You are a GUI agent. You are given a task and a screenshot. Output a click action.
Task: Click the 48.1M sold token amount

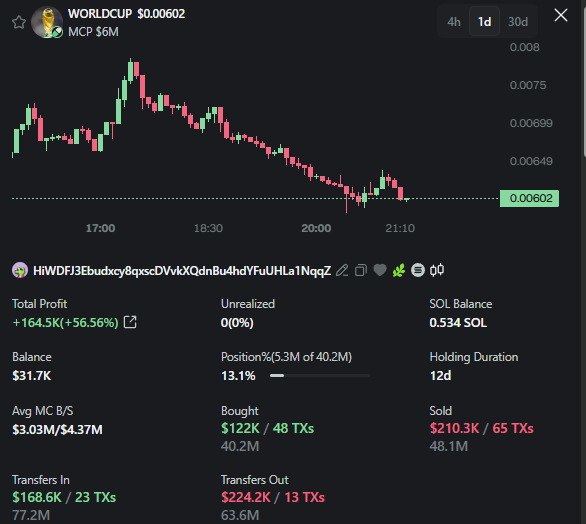coord(449,446)
